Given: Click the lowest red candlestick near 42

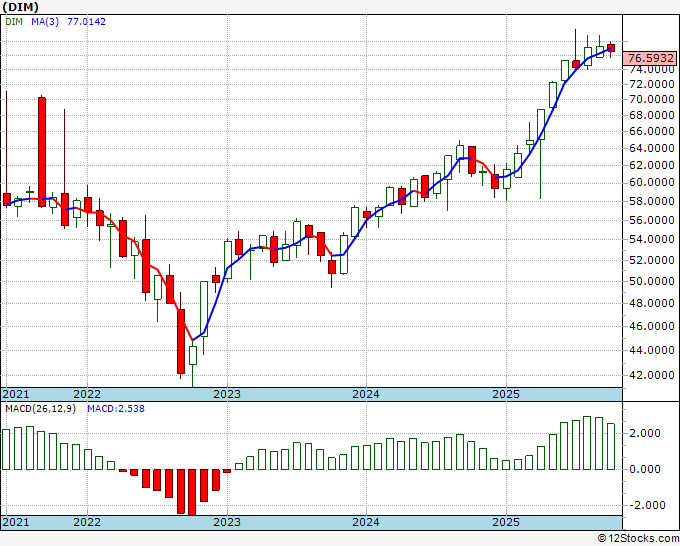Looking at the screenshot, I should (181, 341).
